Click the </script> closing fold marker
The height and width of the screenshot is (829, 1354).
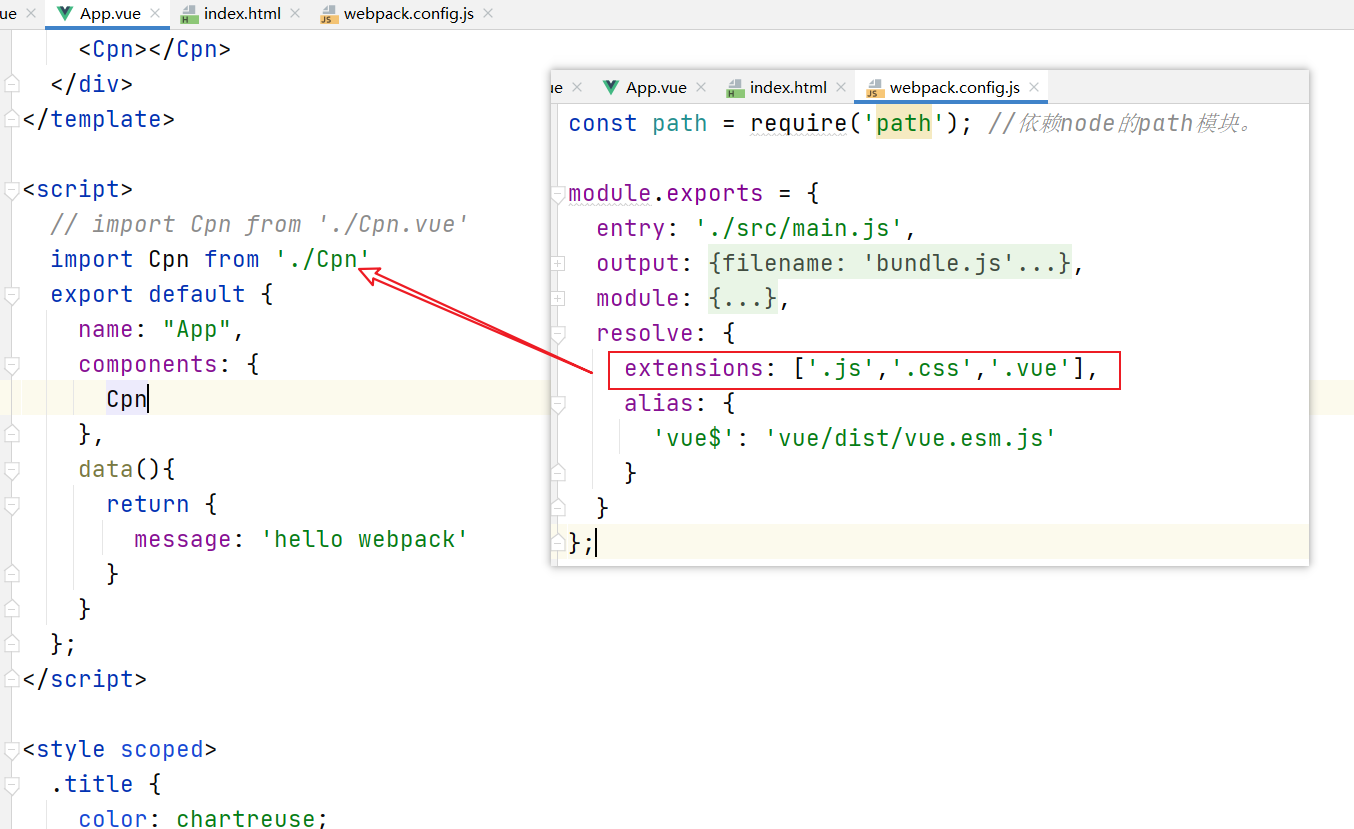(11, 680)
